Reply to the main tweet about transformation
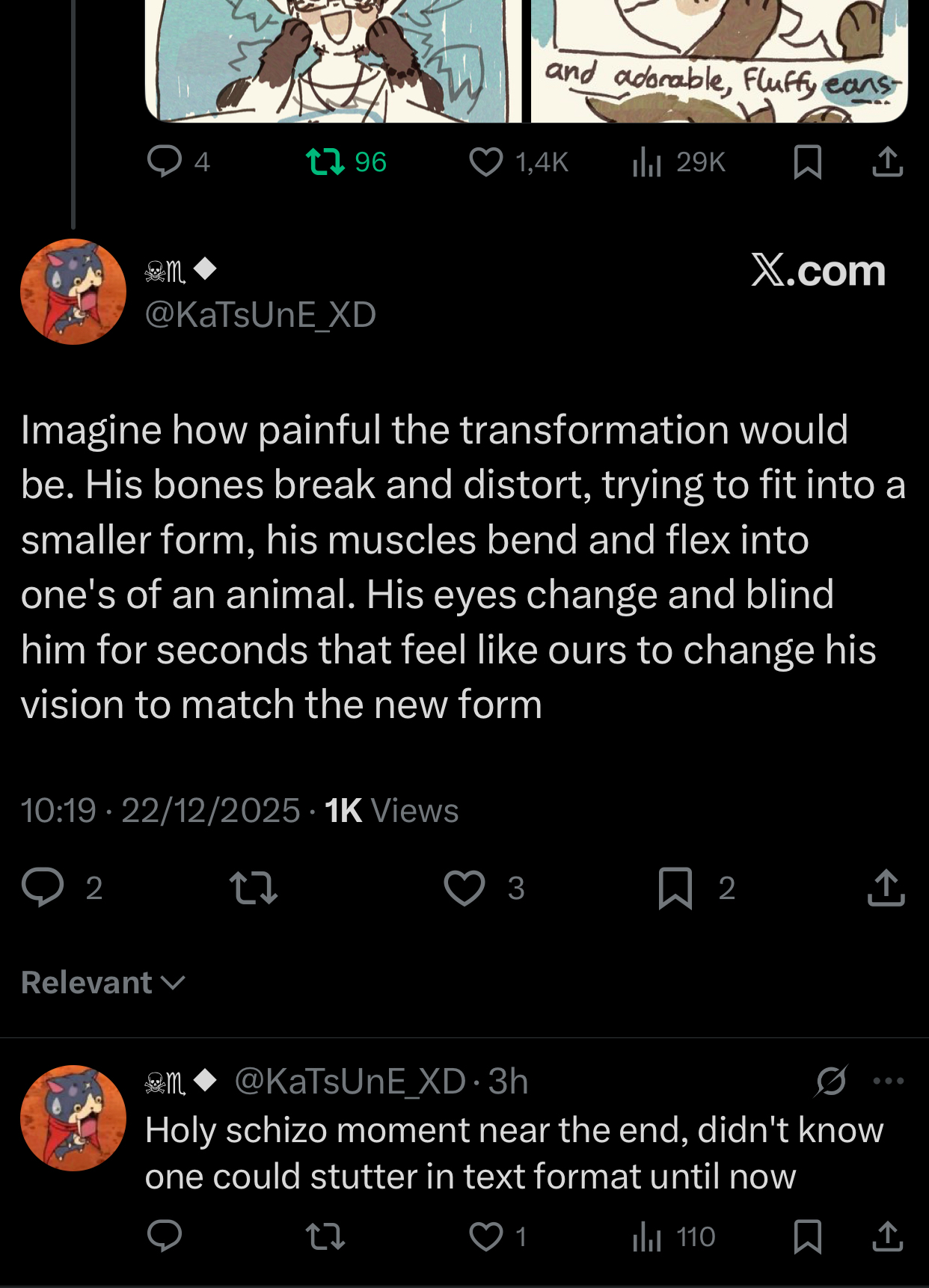The height and width of the screenshot is (1288, 929). pos(43,887)
